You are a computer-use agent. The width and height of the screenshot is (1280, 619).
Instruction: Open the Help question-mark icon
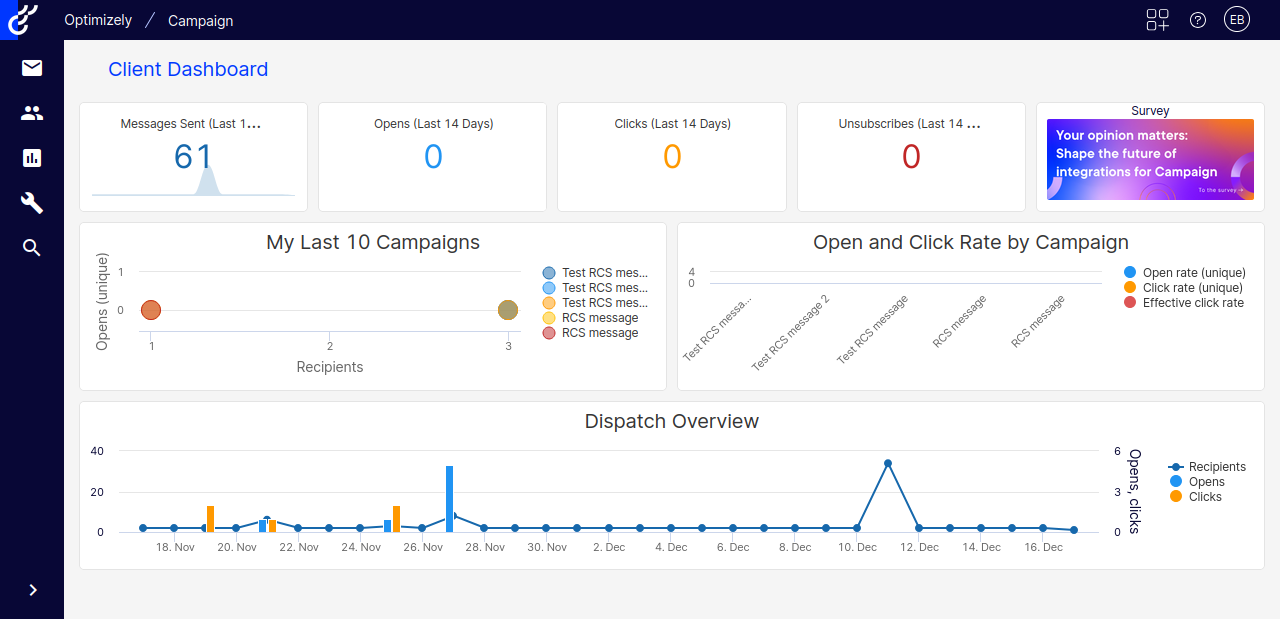[1197, 19]
